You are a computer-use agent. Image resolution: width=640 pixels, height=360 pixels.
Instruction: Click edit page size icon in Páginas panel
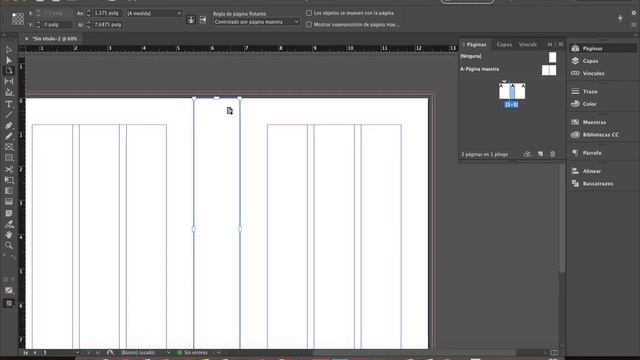(527, 154)
